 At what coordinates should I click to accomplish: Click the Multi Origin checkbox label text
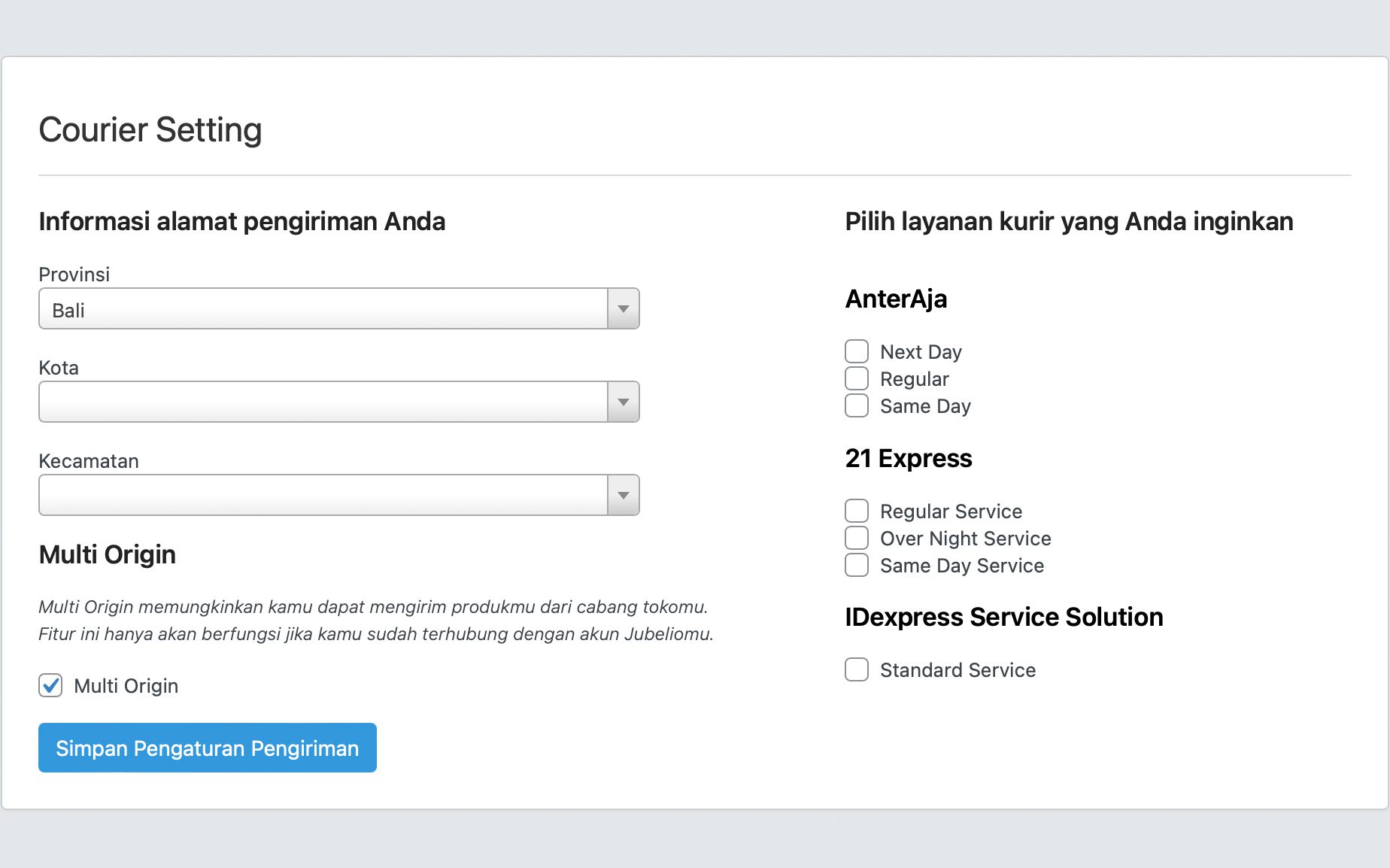click(x=126, y=686)
